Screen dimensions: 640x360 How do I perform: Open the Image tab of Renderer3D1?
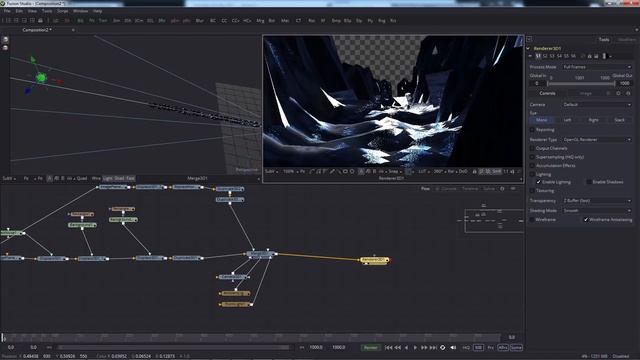coord(585,93)
